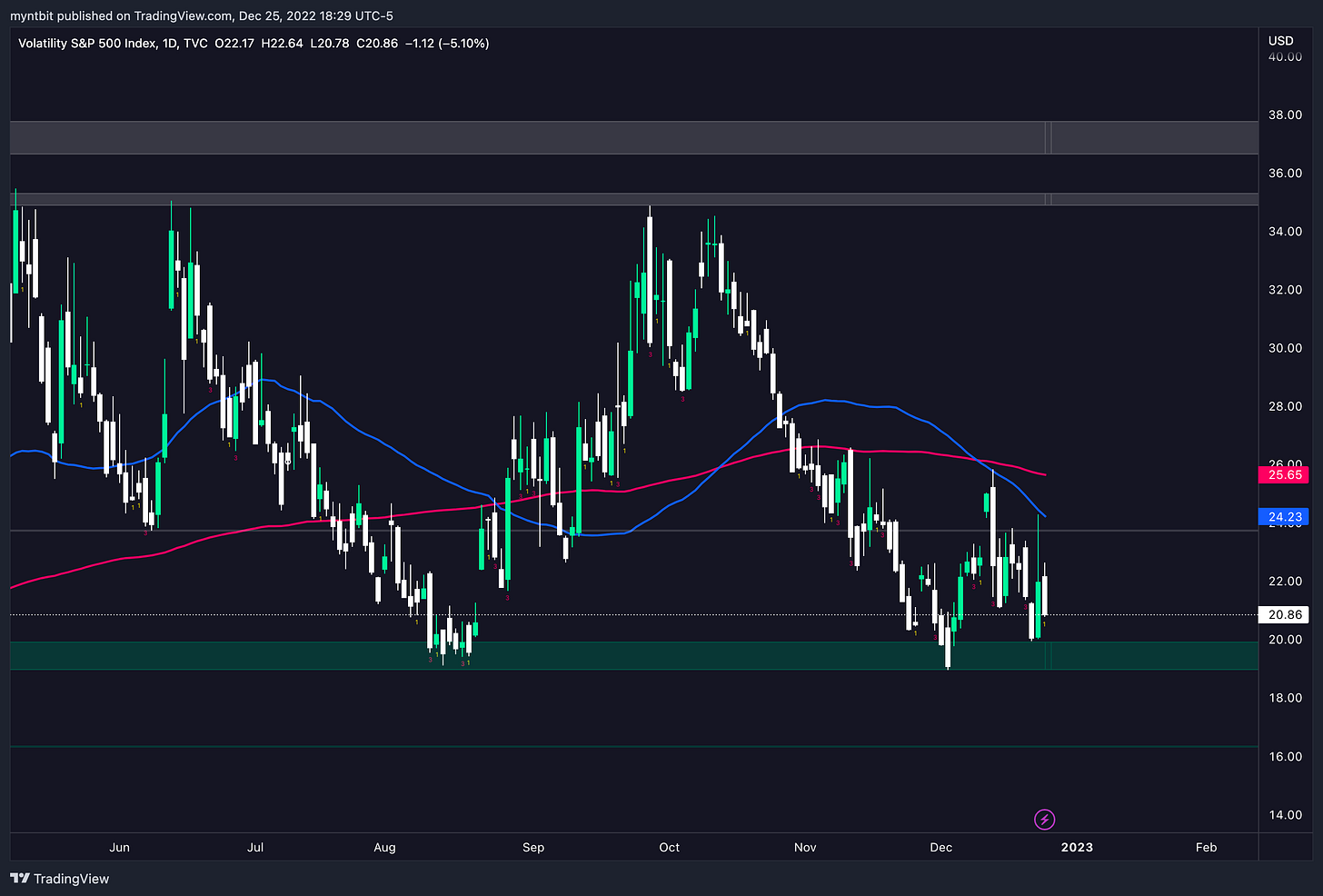This screenshot has height=896, width=1323.
Task: Select the white 20.86 current price label
Action: coord(1283,614)
